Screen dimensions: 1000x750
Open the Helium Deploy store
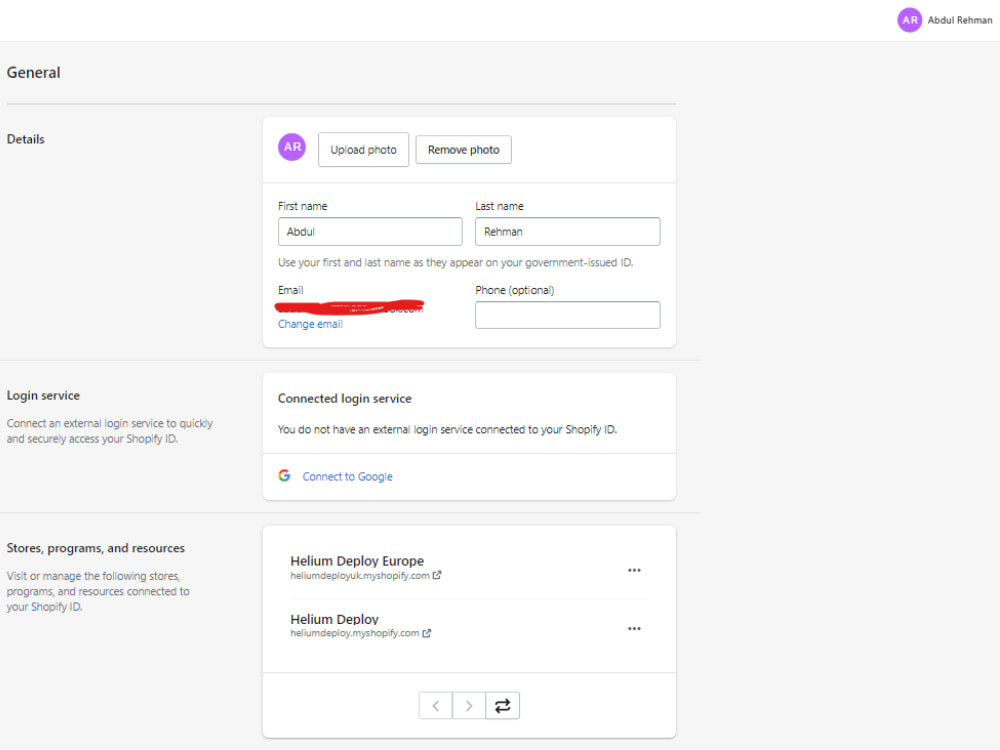coord(335,619)
